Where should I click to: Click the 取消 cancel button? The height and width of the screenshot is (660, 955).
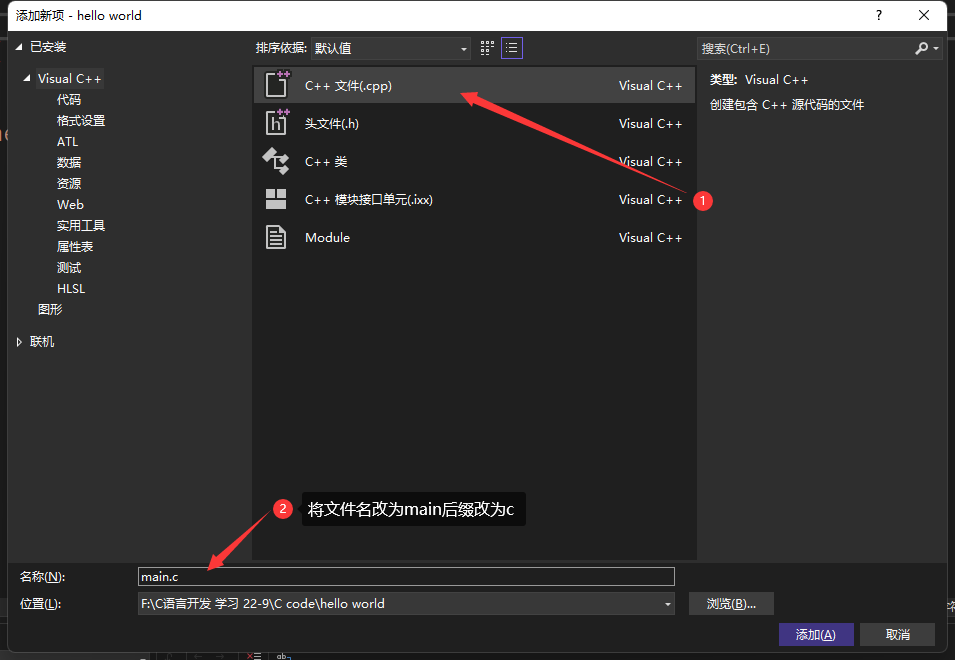tap(897, 634)
